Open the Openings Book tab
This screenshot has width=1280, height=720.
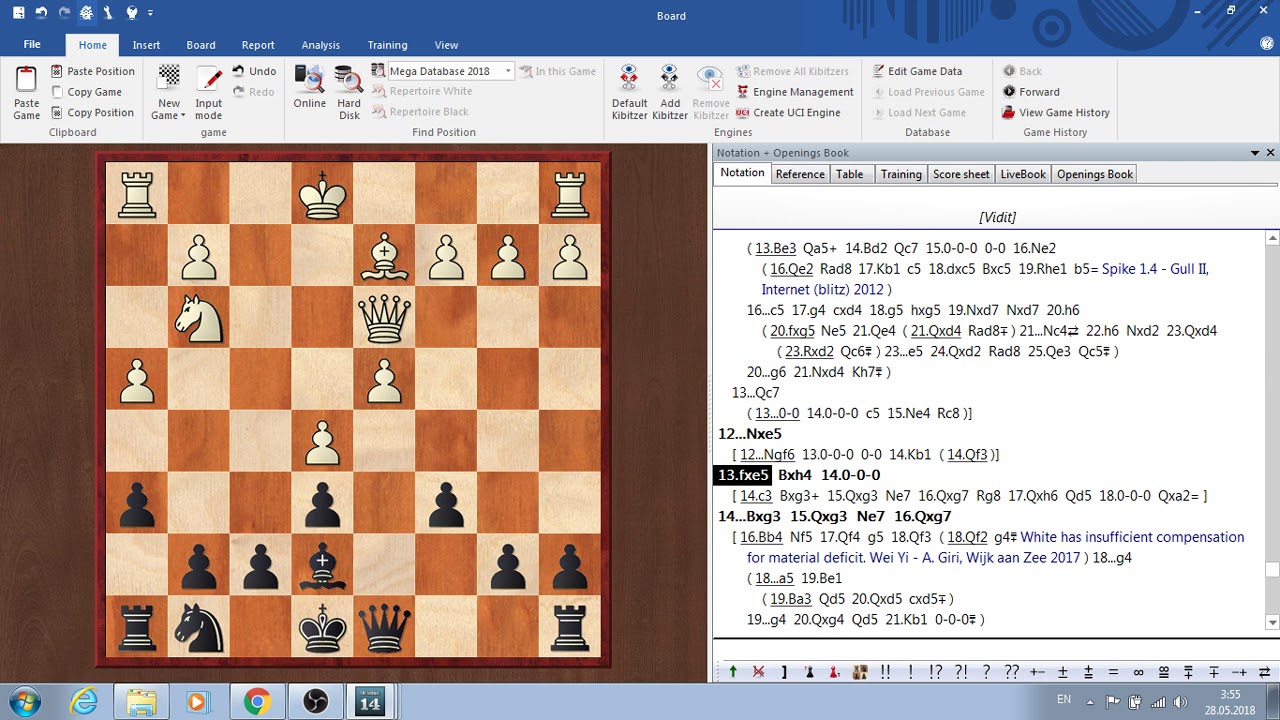pyautogui.click(x=1095, y=174)
